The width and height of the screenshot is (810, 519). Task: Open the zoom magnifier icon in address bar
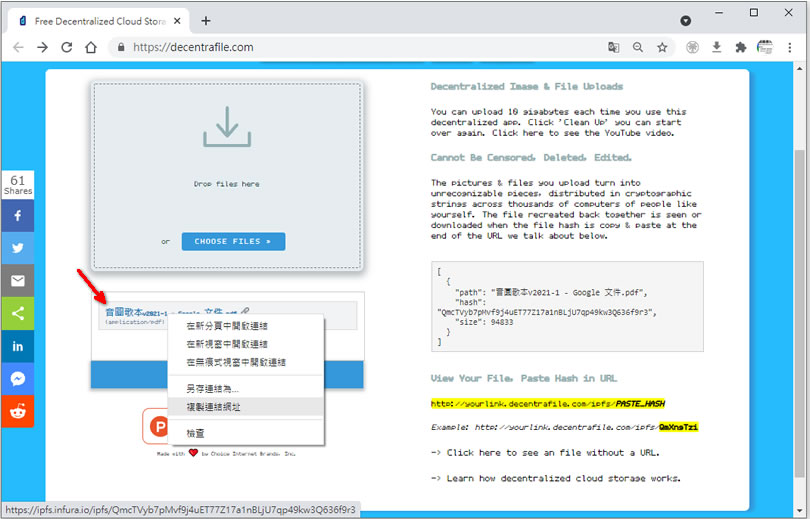click(x=638, y=48)
